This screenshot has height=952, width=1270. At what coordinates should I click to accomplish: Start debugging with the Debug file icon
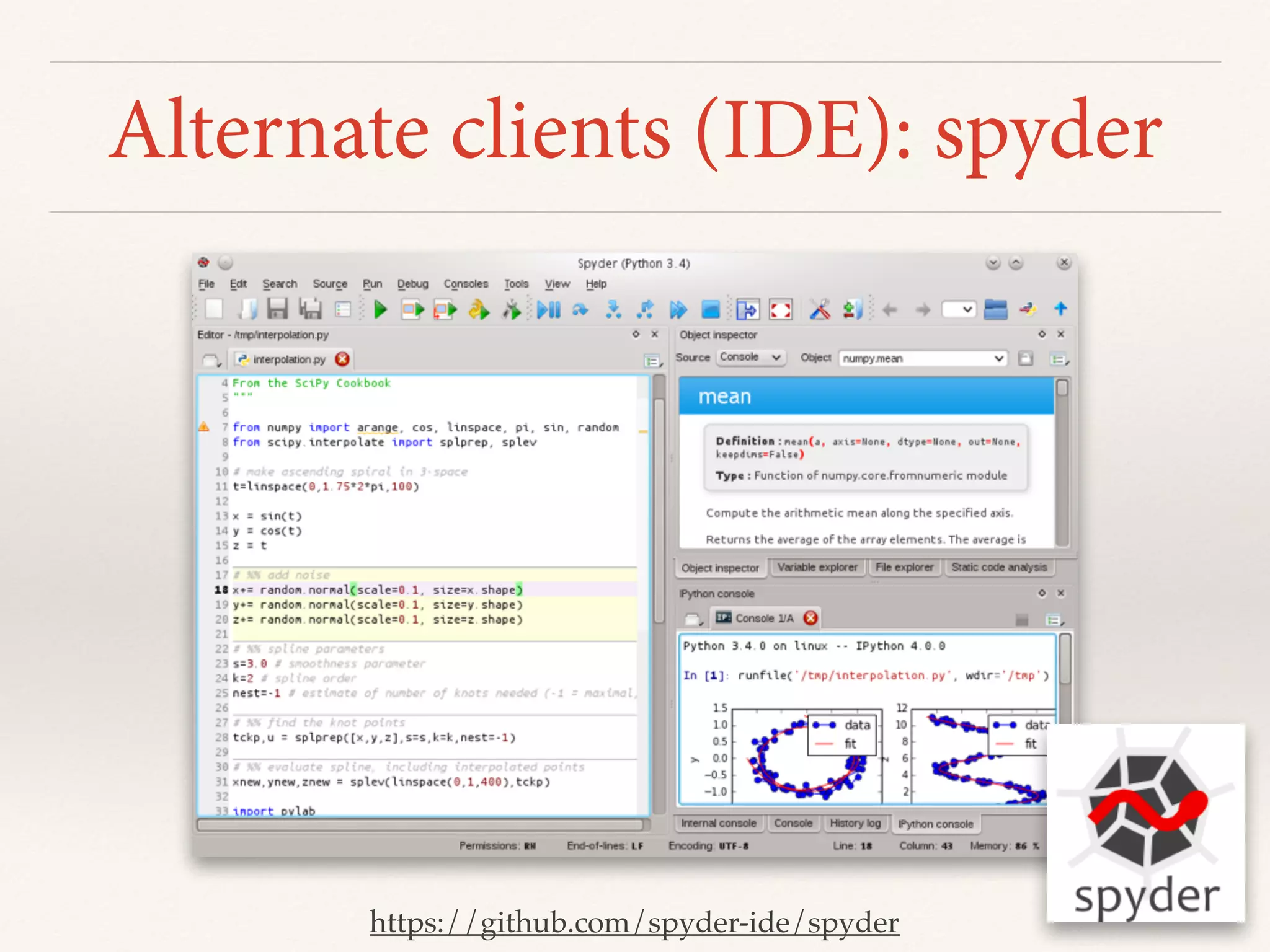pyautogui.click(x=548, y=309)
